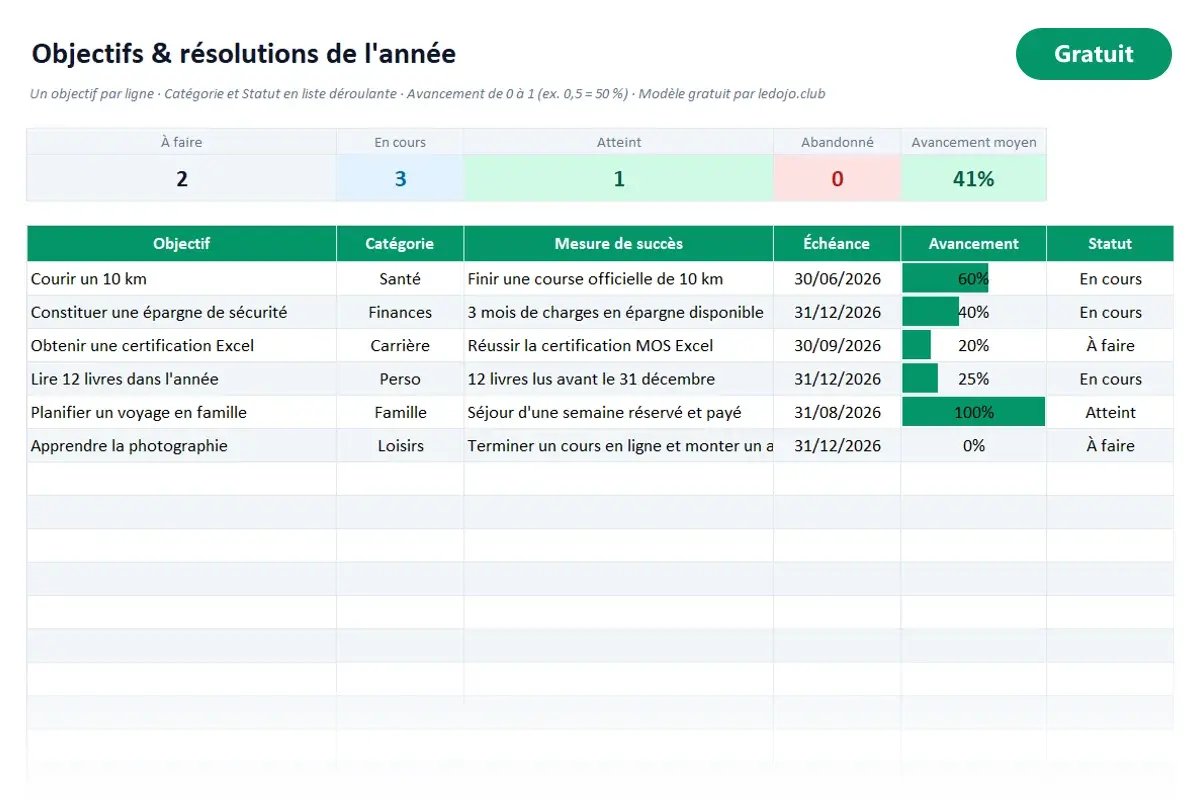1200x800 pixels.
Task: Click the 'Avancement moyen' summary label
Action: (x=973, y=142)
